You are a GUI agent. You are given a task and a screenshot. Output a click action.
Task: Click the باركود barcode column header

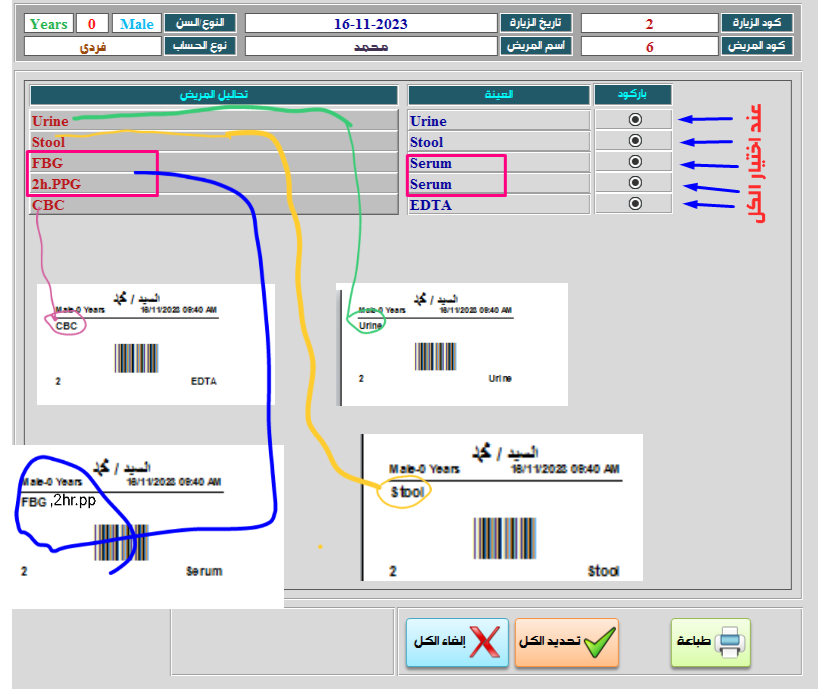pos(633,95)
